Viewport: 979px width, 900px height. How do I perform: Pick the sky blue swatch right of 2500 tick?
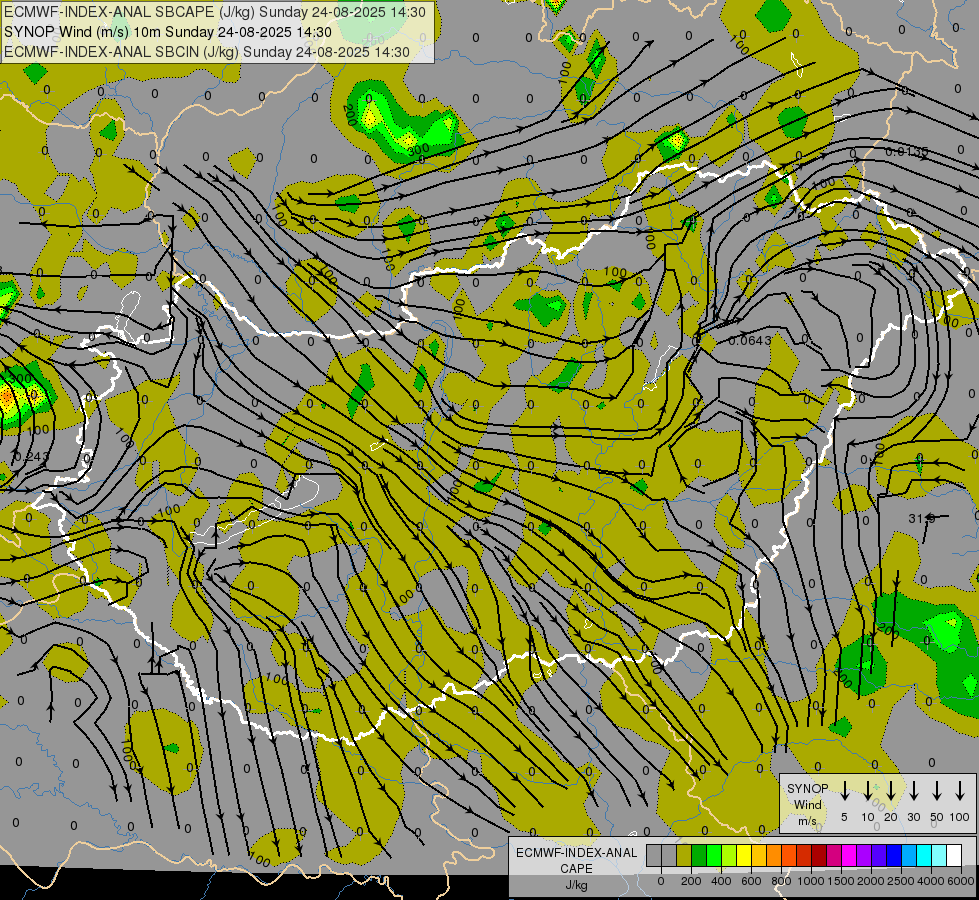point(910,856)
